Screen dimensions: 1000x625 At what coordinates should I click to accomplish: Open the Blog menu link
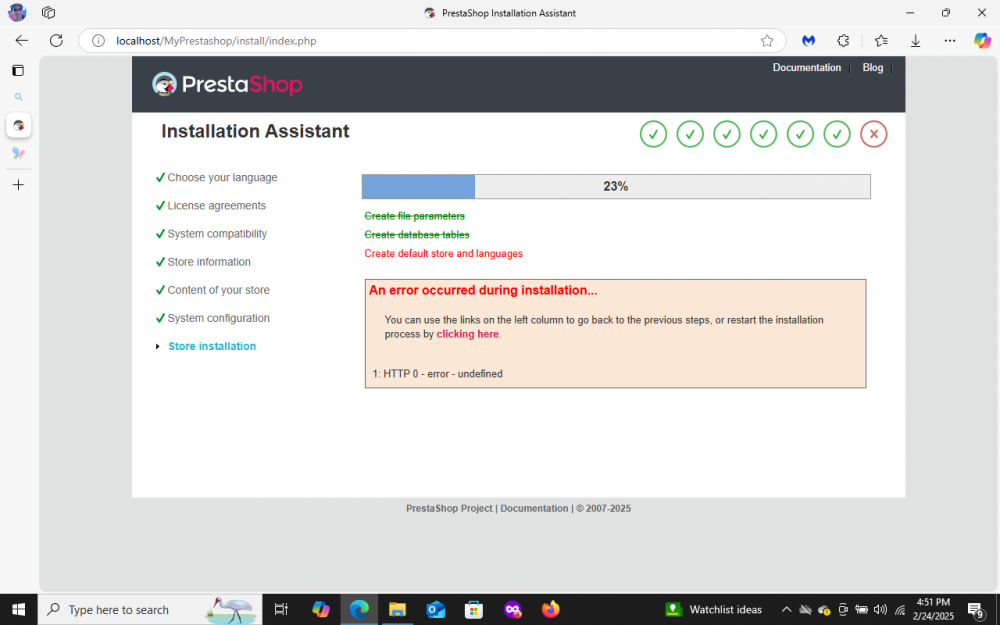coord(872,67)
